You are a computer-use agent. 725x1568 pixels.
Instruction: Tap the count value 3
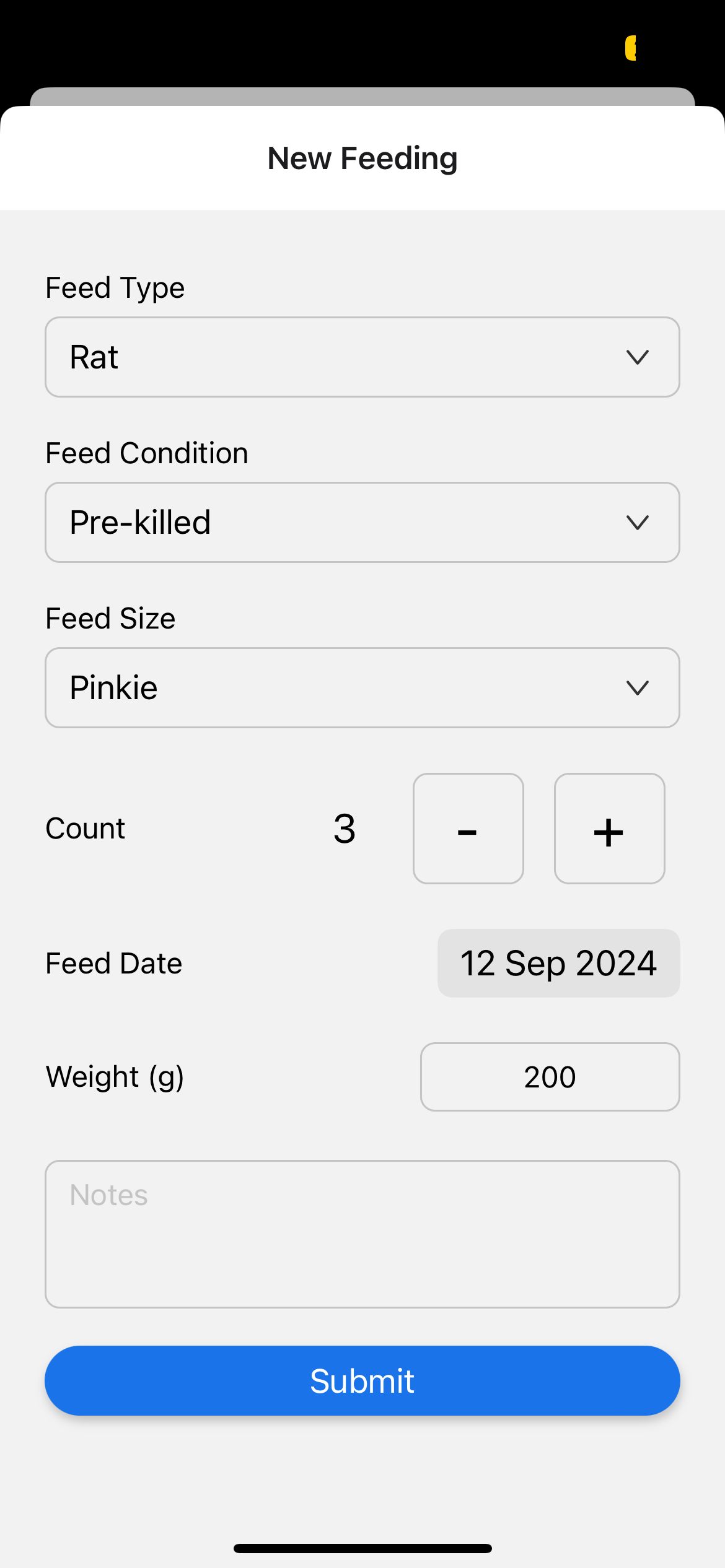pyautogui.click(x=345, y=829)
